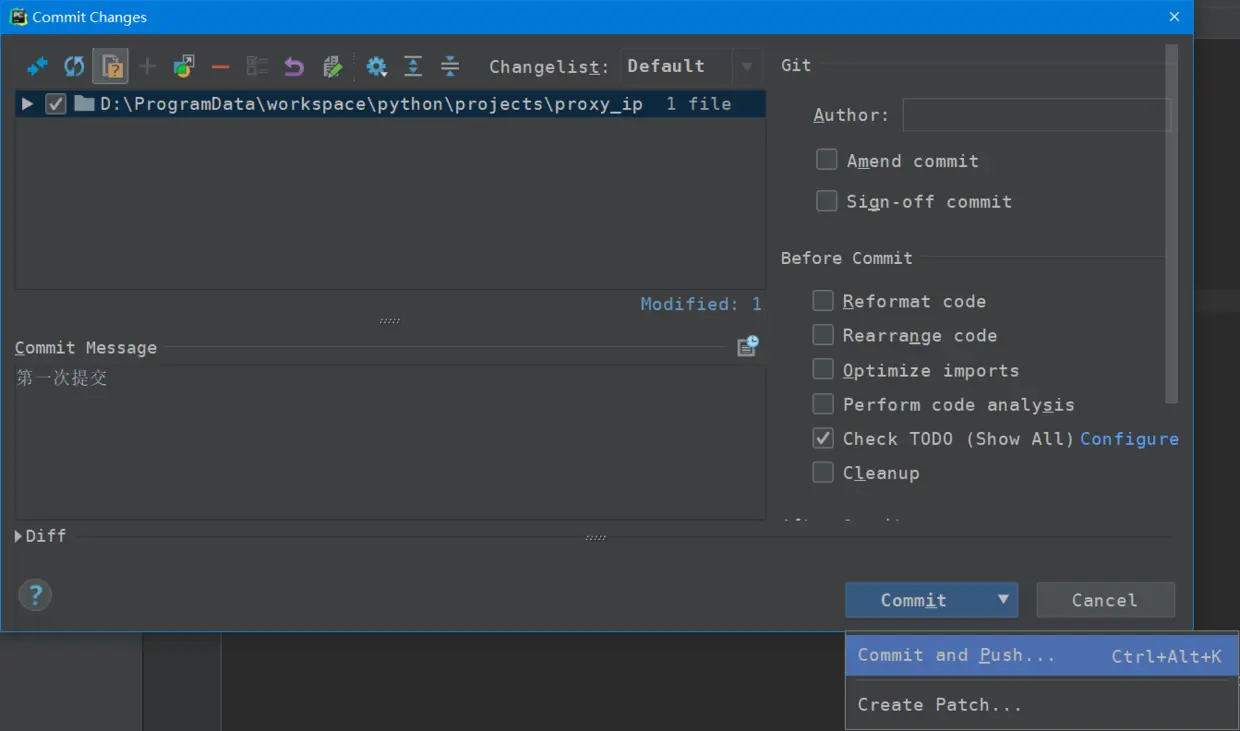Choose Commit and Push from menu
Viewport: 1240px width, 731px height.
(x=1041, y=656)
